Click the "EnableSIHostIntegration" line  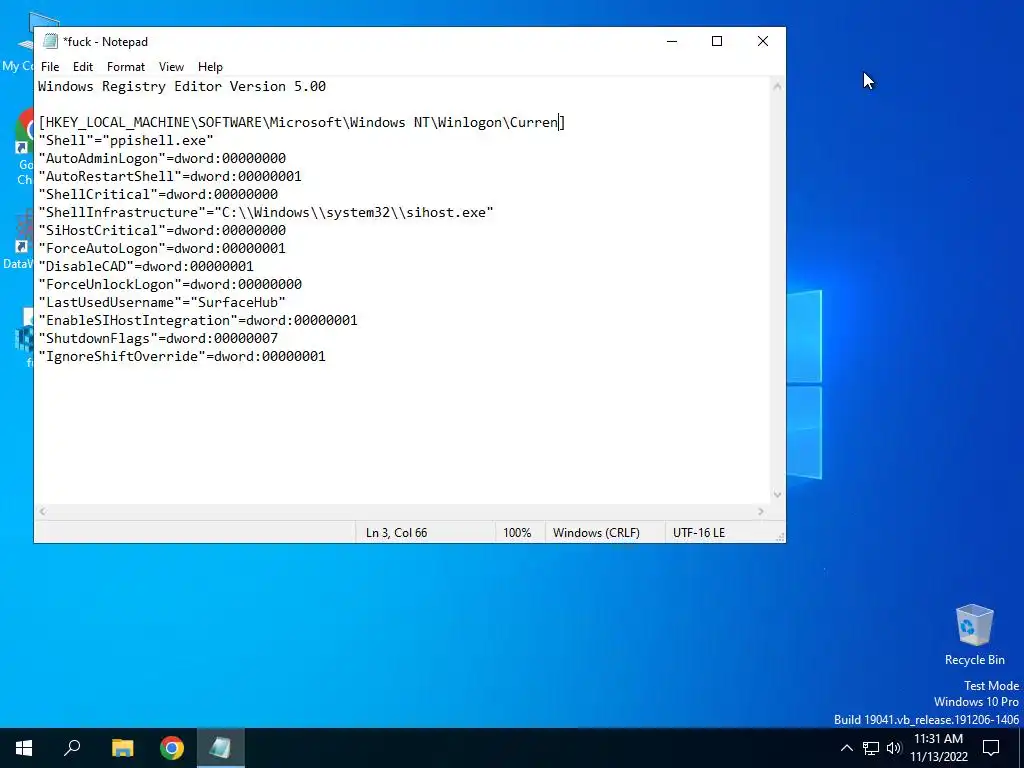[x=198, y=320]
